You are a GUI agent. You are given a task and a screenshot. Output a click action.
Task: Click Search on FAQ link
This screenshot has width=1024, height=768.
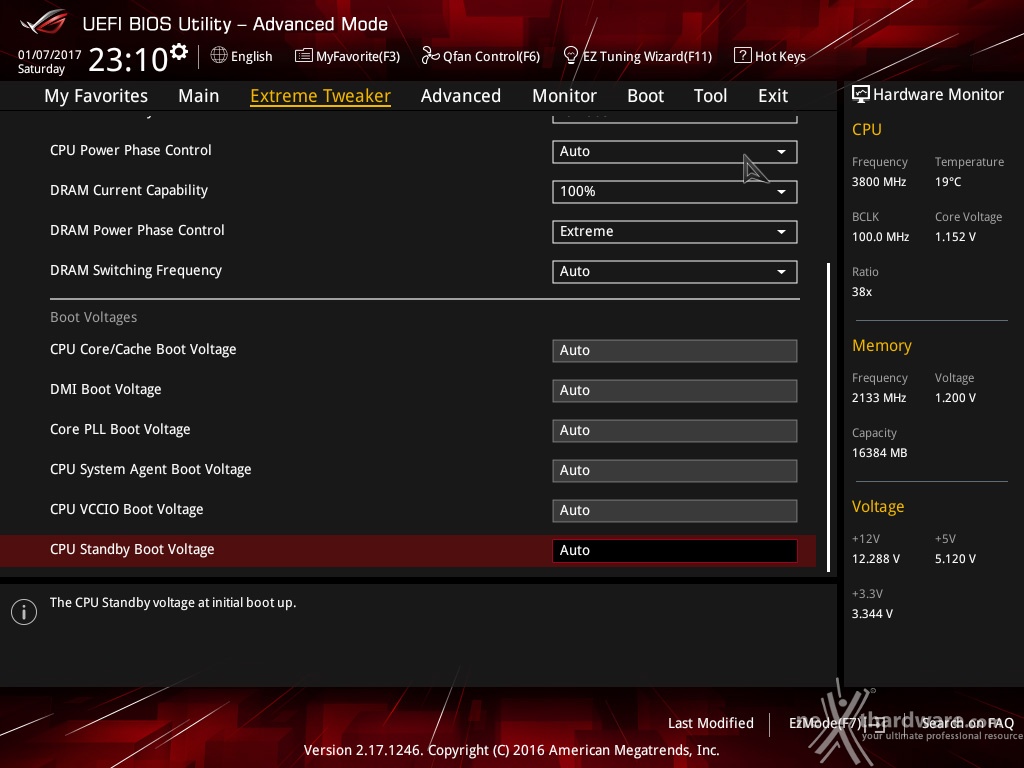coord(967,723)
